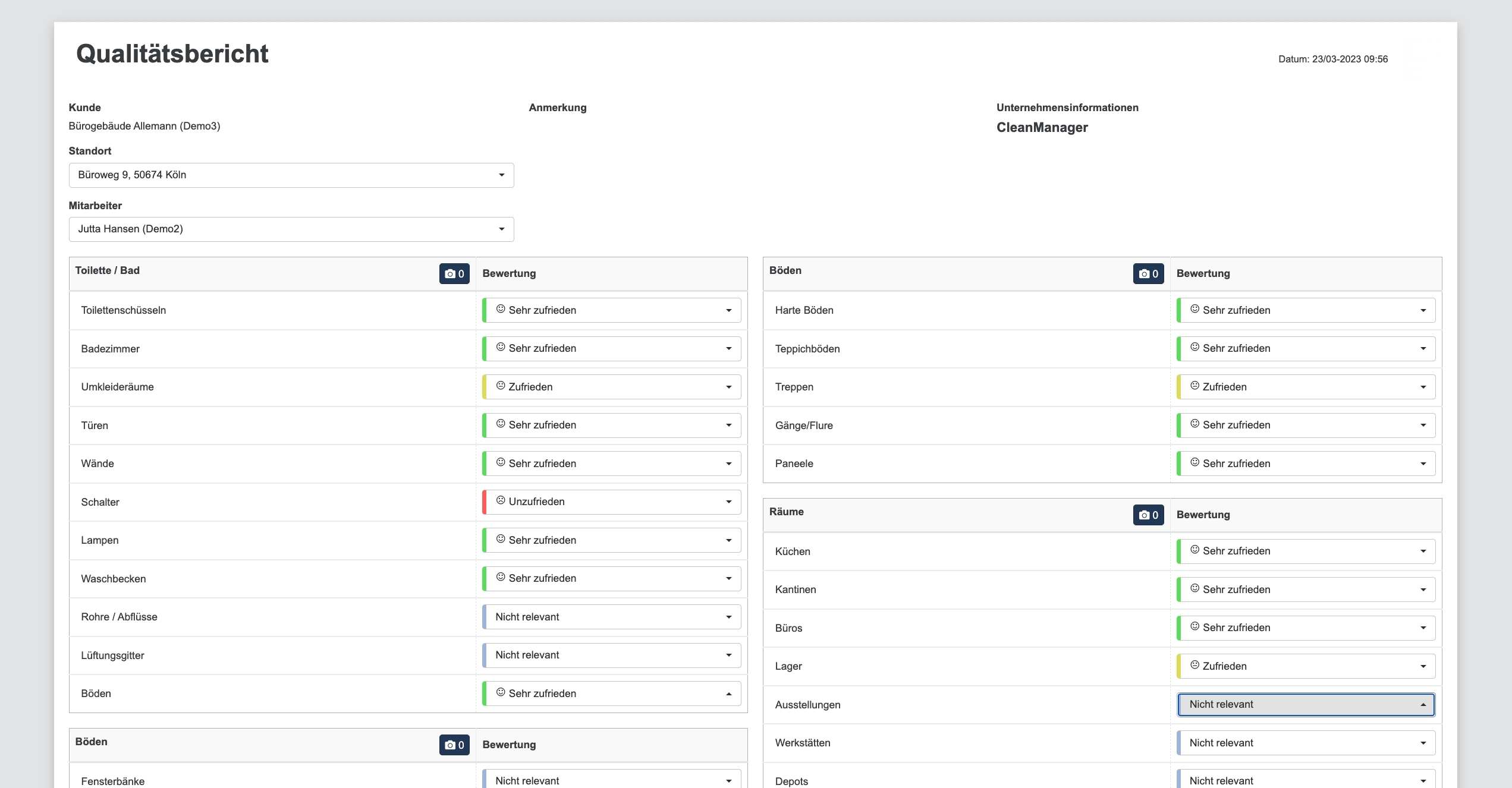Screen dimensions: 1512x788
Task: Click camera icon in upper right Böden section
Action: [1148, 274]
